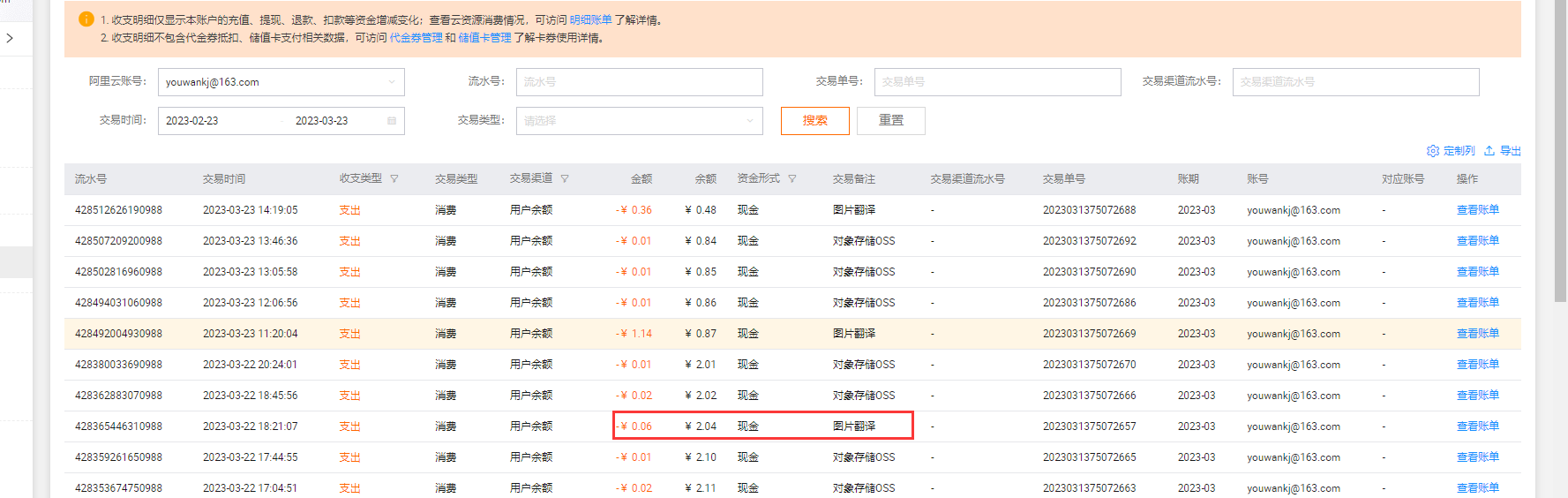This screenshot has width=1568, height=498.
Task: View bill for row 428502816960988
Action: pyautogui.click(x=1478, y=272)
